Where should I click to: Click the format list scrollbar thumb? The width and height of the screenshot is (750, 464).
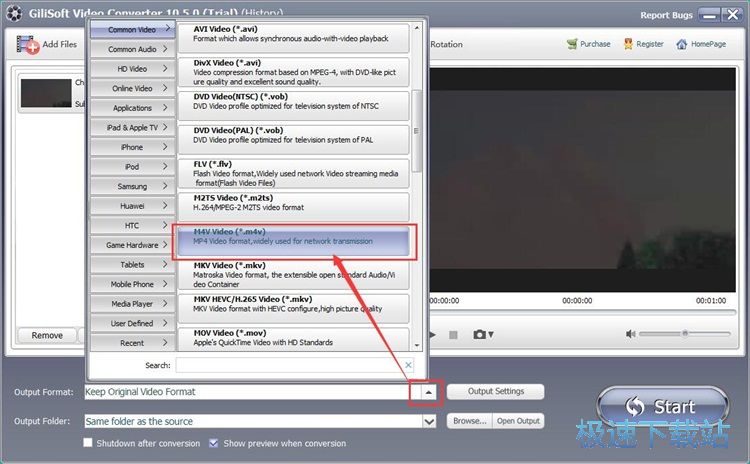pyautogui.click(x=416, y=131)
